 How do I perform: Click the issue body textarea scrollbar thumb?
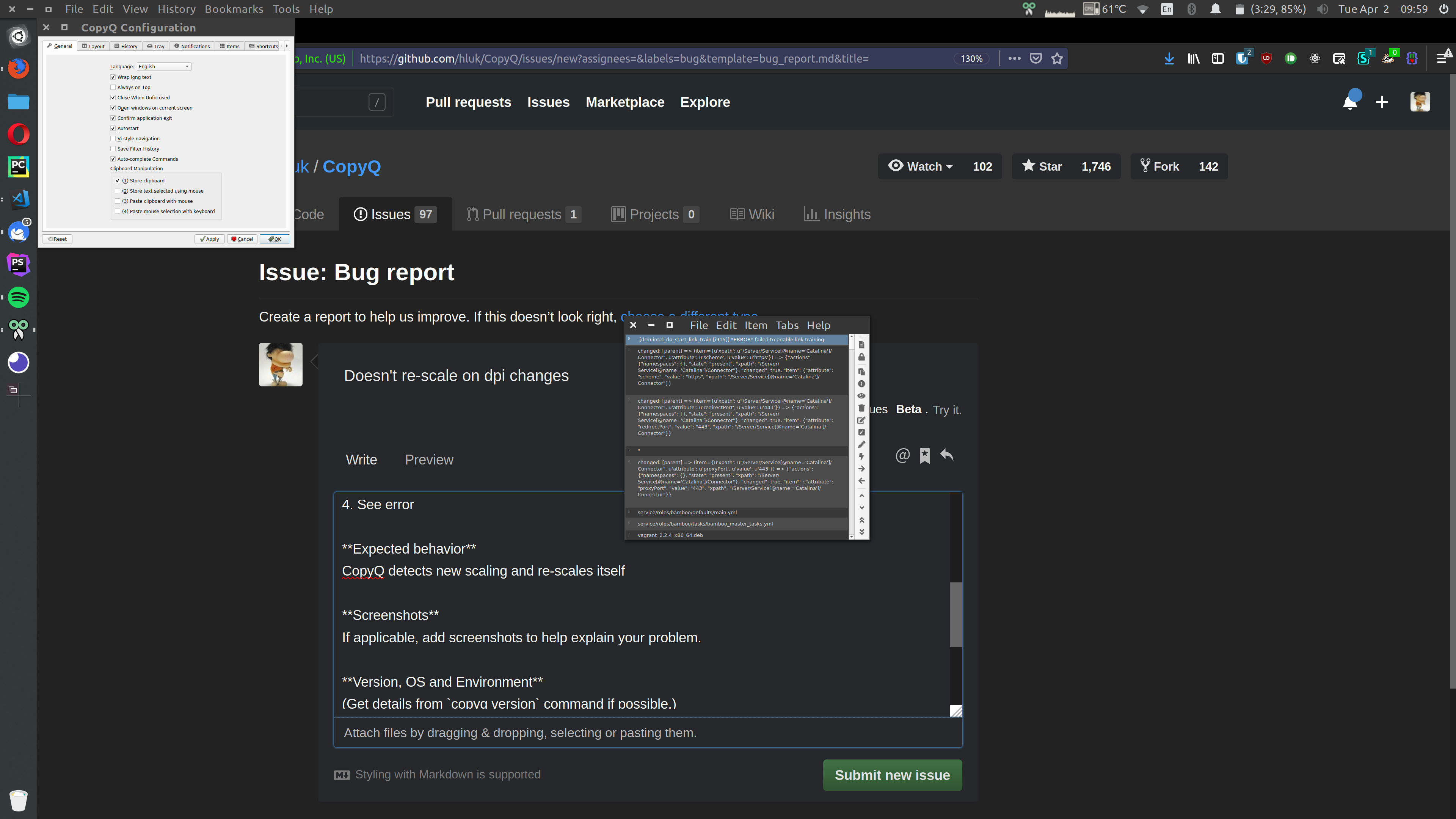956,614
